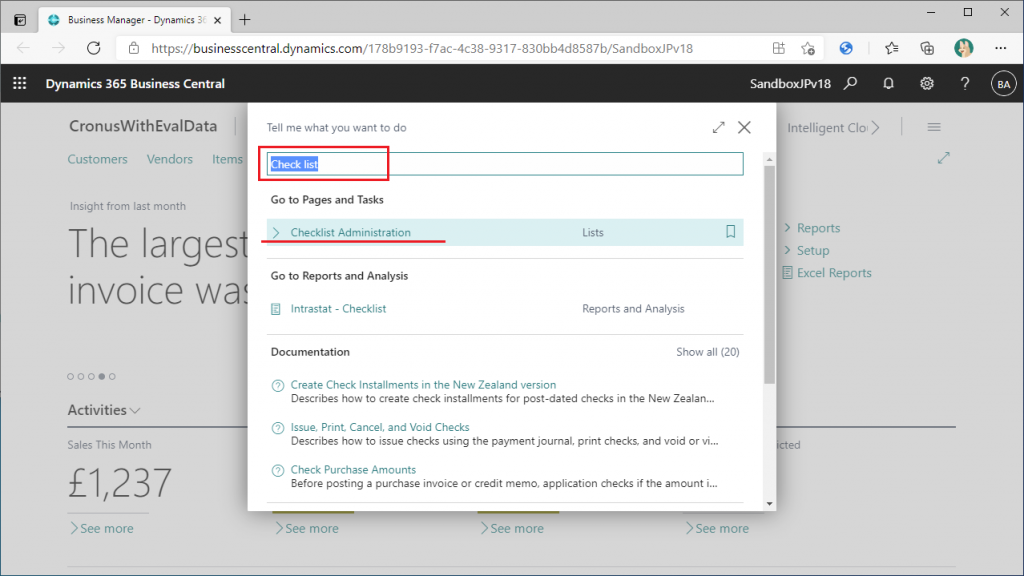Viewport: 1024px width, 576px height.
Task: Open Intelligent Cloud menu
Action: pos(833,127)
